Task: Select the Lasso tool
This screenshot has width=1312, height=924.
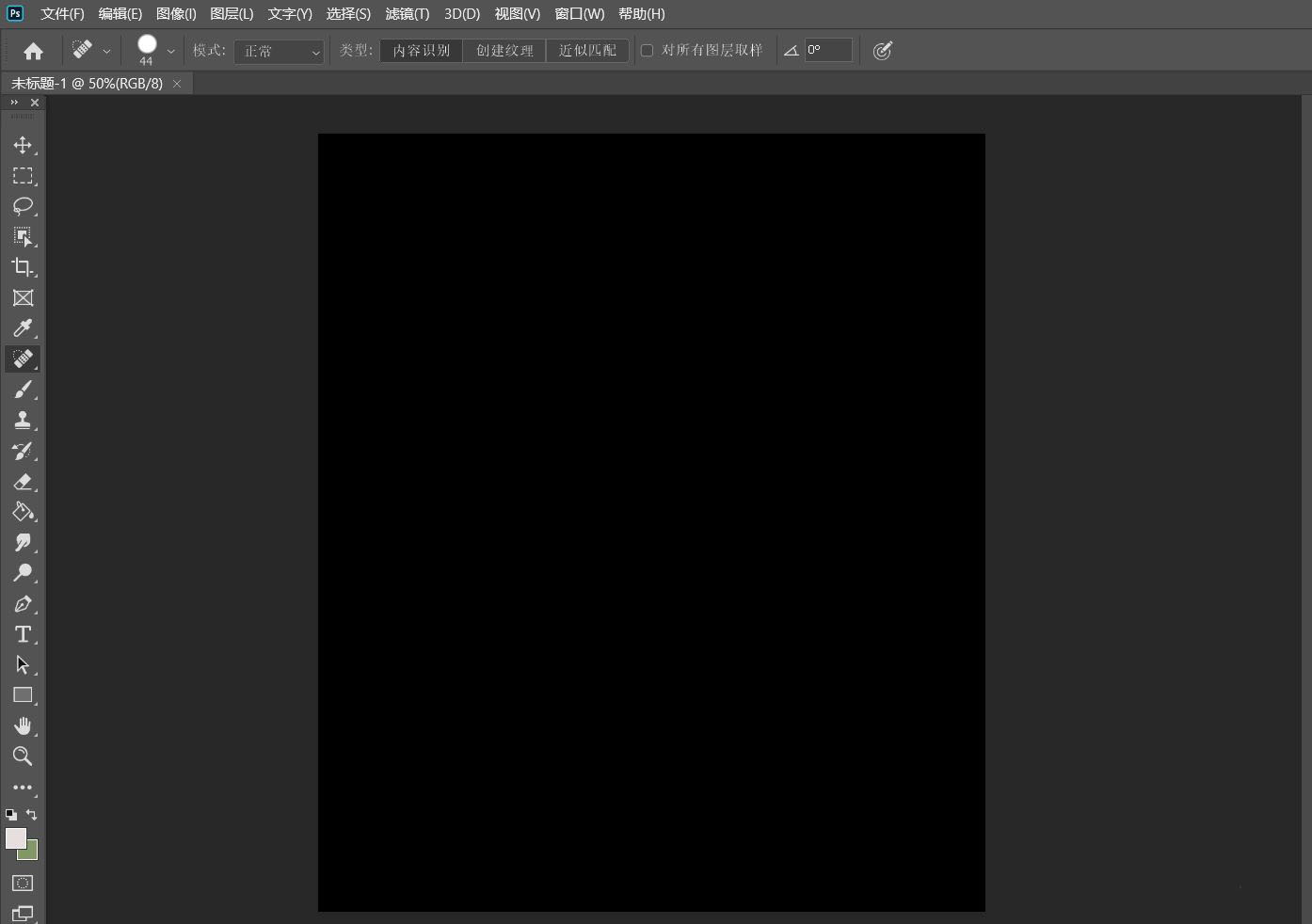Action: point(23,206)
